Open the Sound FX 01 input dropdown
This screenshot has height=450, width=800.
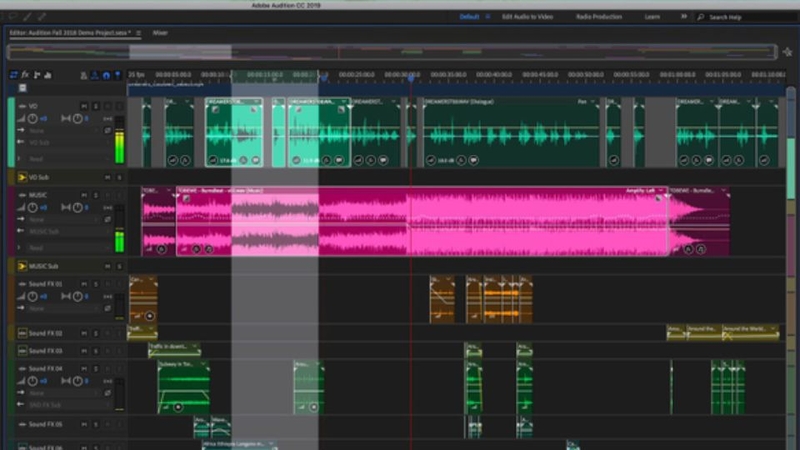pyautogui.click(x=63, y=309)
